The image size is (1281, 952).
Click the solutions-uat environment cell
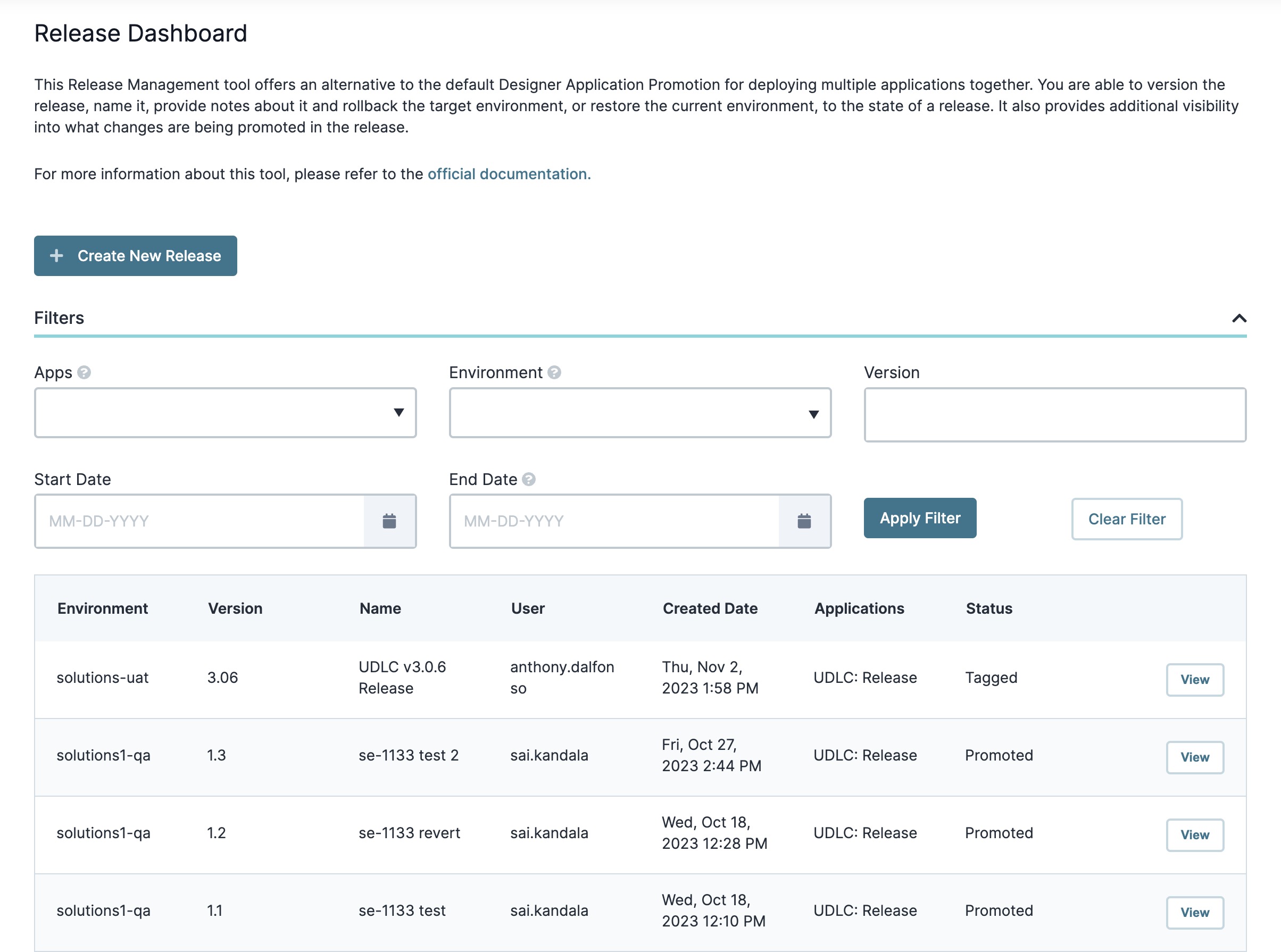pos(103,678)
